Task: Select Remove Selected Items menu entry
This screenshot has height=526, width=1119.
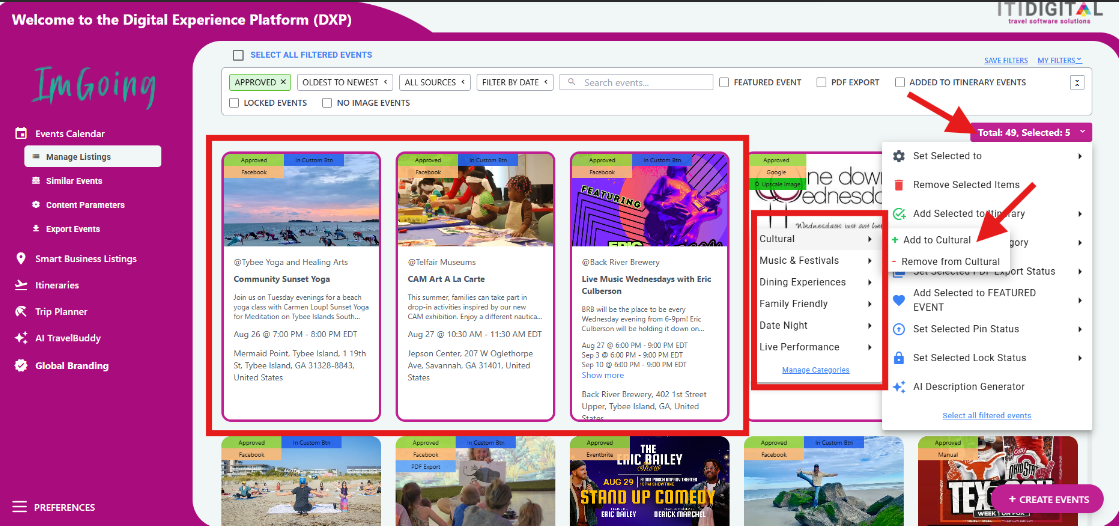Action: (x=987, y=185)
